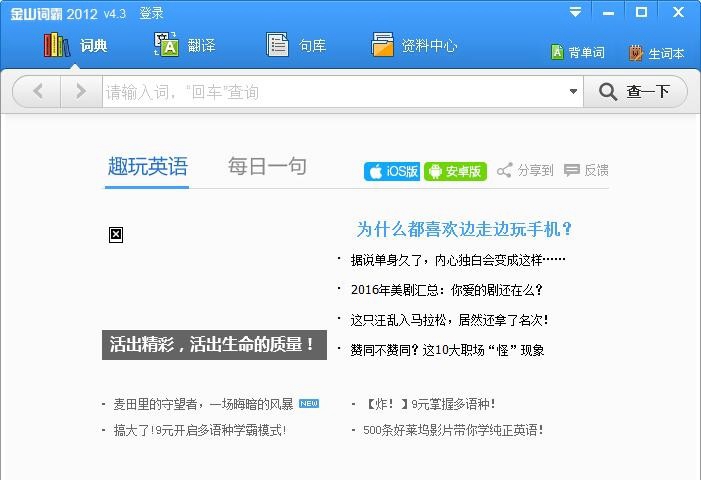
Task: Click the 背单词 icon
Action: point(557,53)
